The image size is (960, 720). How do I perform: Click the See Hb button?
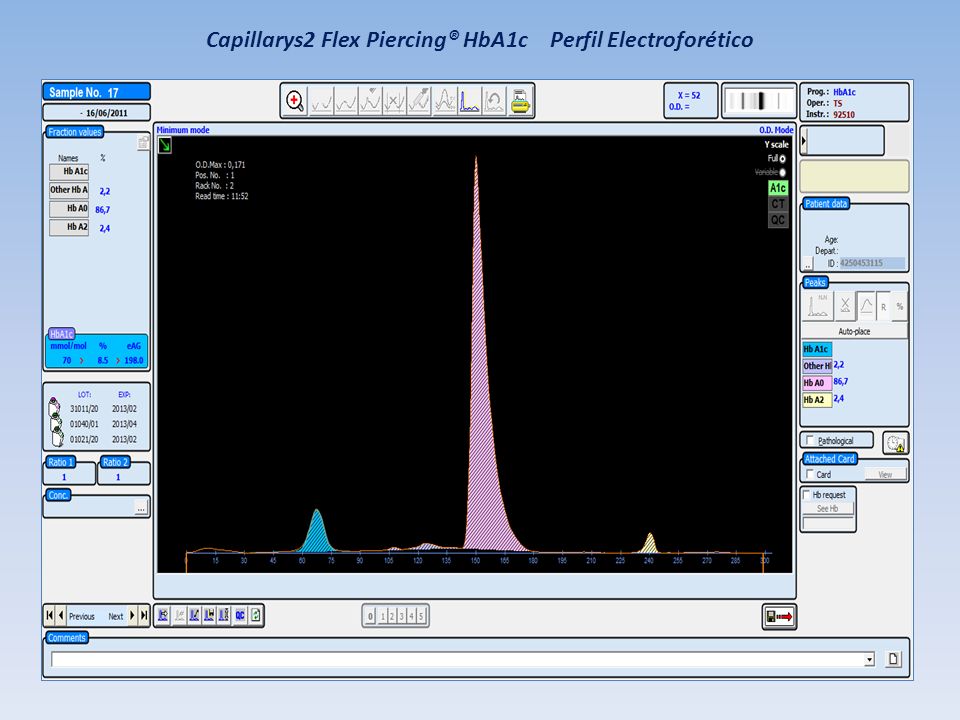click(827, 509)
